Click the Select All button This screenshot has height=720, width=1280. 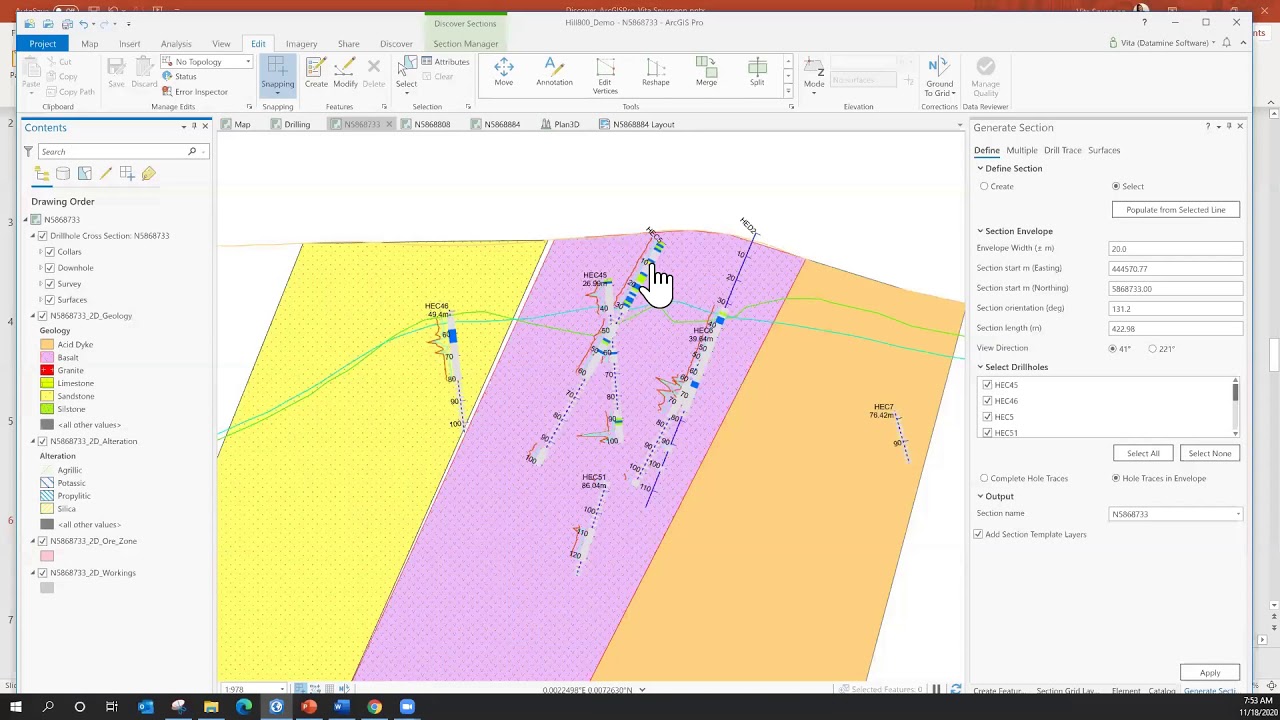point(1143,453)
